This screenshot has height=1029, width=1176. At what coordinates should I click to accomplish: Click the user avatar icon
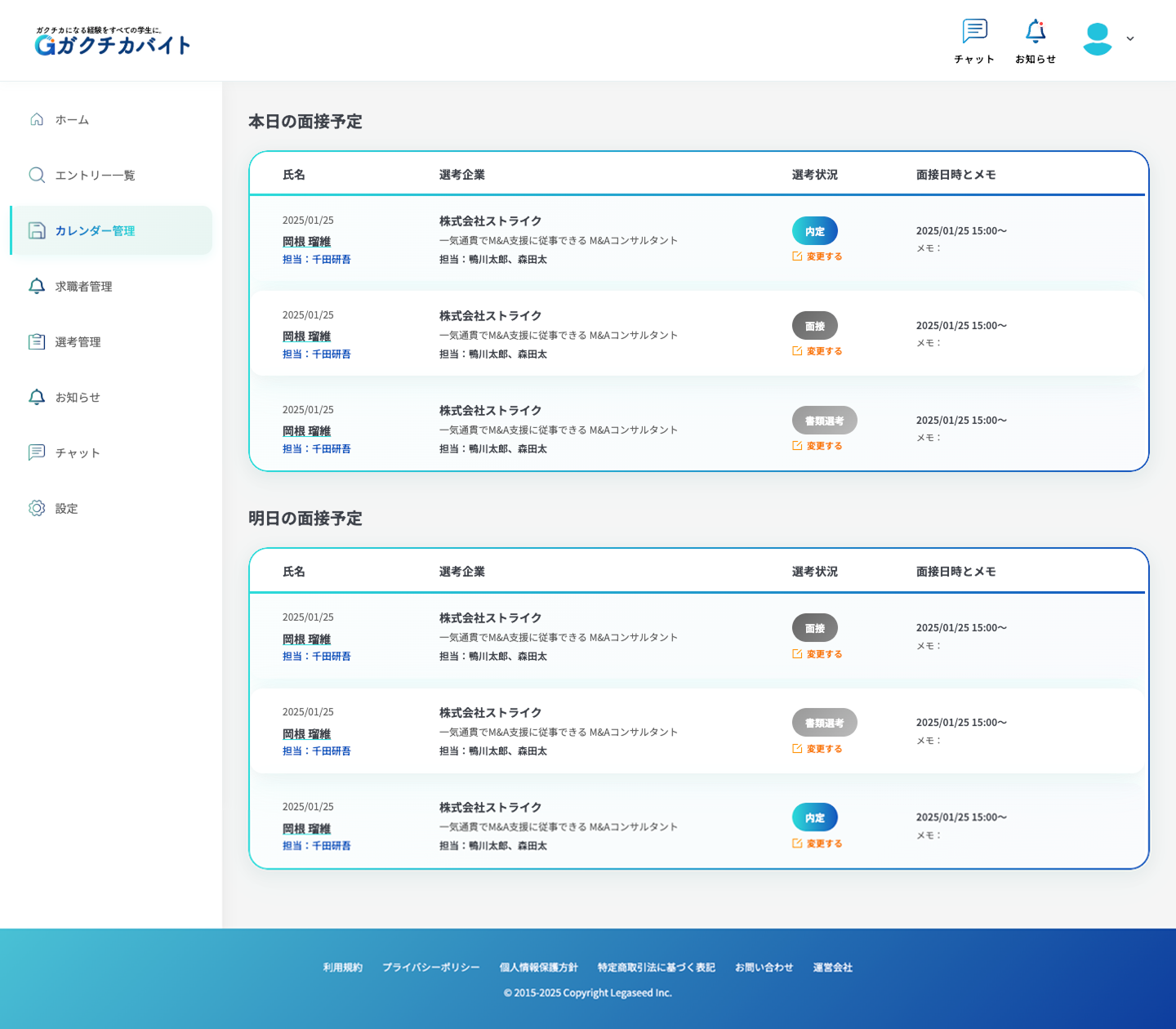click(1098, 38)
